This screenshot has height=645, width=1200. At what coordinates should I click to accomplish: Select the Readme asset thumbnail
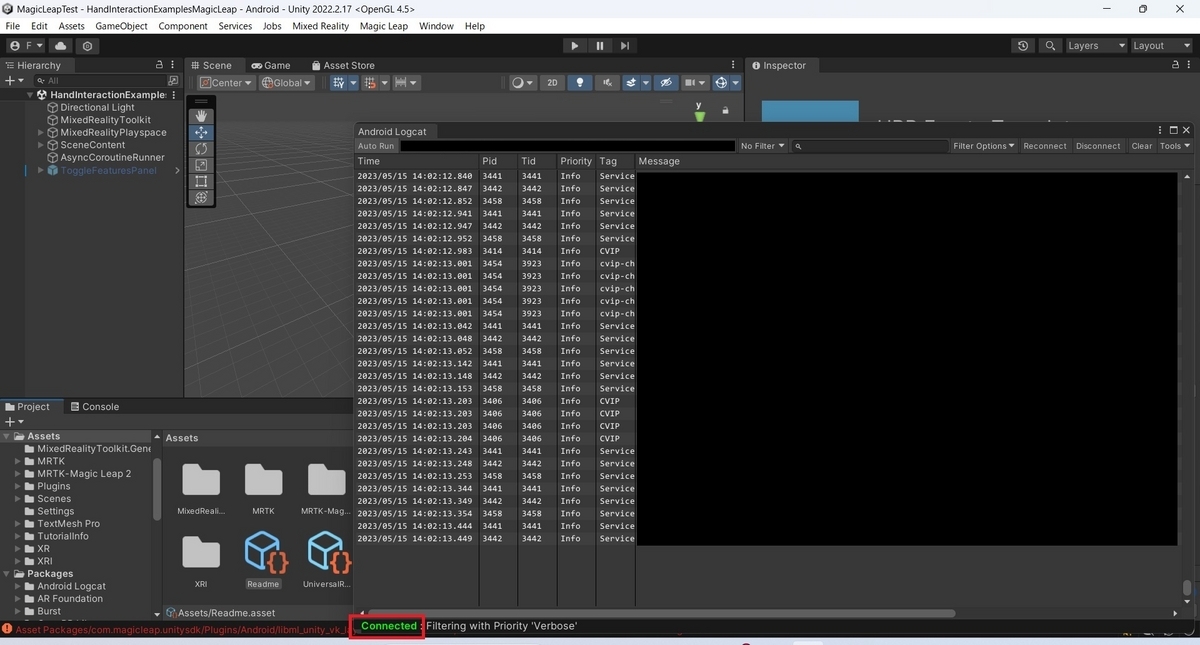tap(264, 559)
